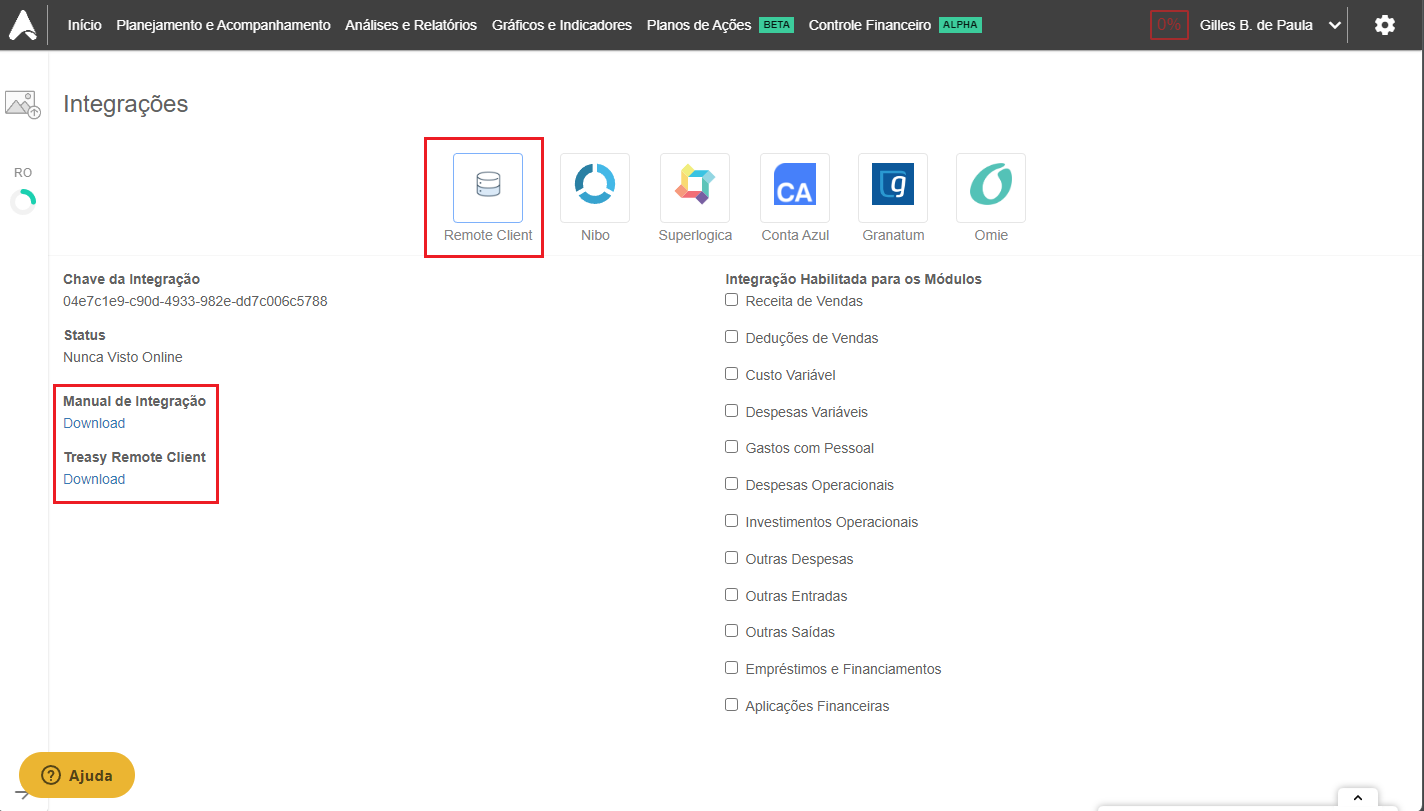
Task: Download the Manual de Integração
Action: click(x=94, y=423)
